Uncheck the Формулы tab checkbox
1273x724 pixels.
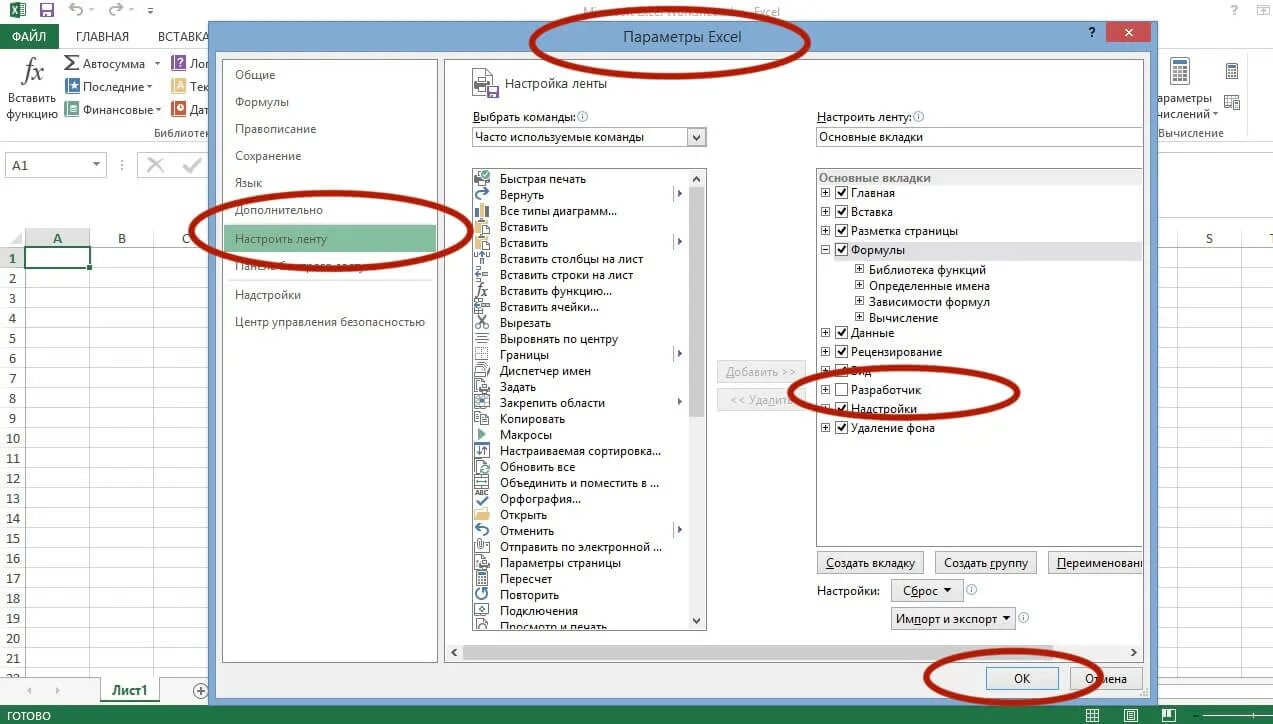coord(841,250)
